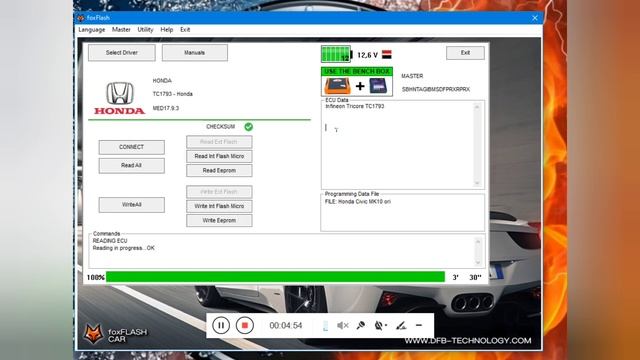Minimize the recorder toolbar with dash icon
The width and height of the screenshot is (640, 360).
point(419,325)
